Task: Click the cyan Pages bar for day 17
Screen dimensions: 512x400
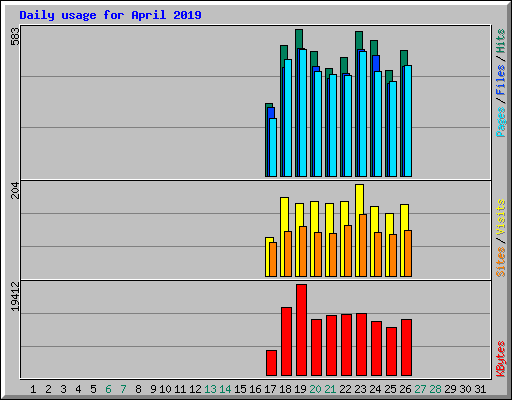Action: click(273, 147)
